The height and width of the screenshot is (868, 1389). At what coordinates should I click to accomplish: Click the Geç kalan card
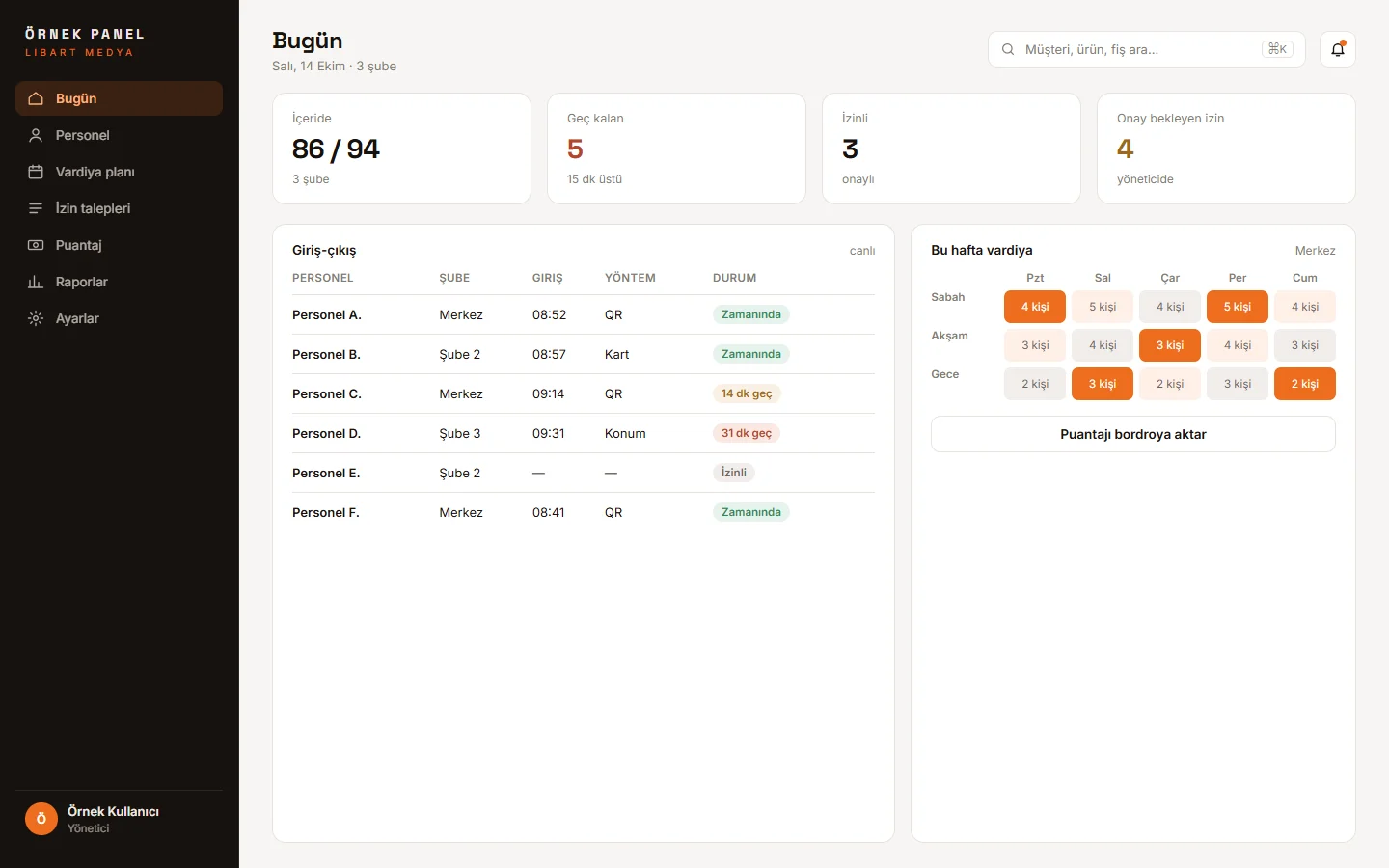click(676, 149)
